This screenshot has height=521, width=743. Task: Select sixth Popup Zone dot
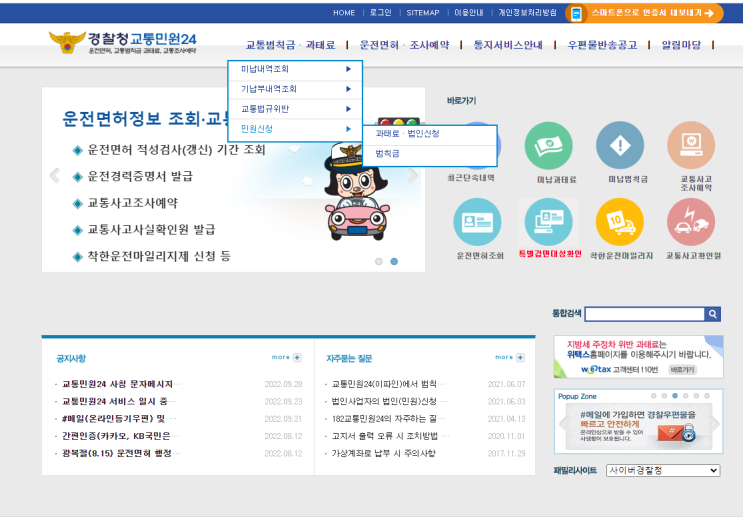(707, 395)
